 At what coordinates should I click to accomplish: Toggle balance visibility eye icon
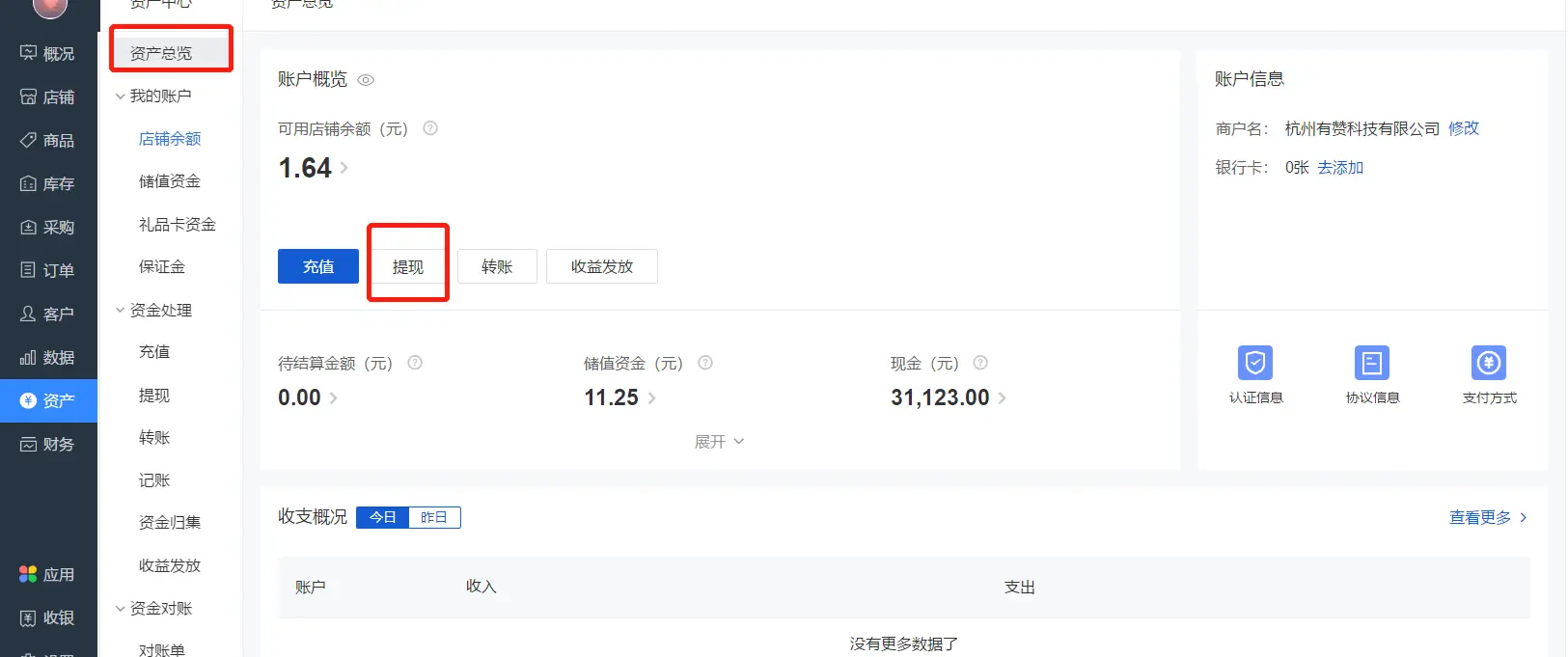366,80
